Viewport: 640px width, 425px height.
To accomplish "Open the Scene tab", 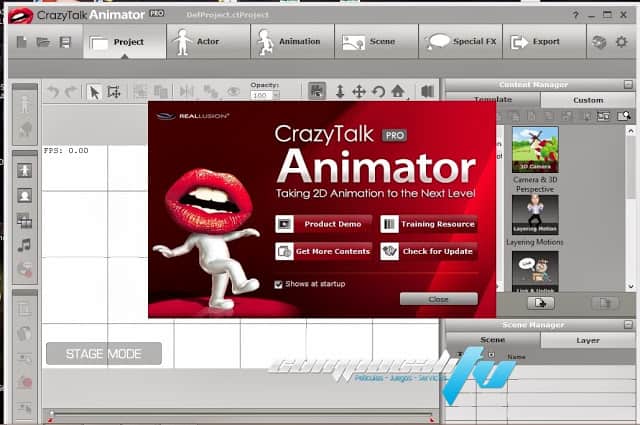I will [376, 42].
